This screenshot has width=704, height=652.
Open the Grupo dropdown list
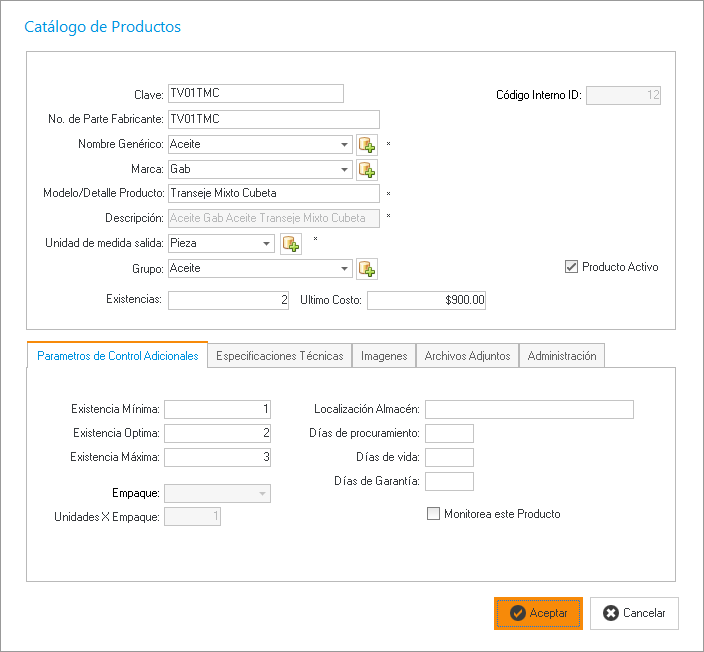(x=344, y=268)
